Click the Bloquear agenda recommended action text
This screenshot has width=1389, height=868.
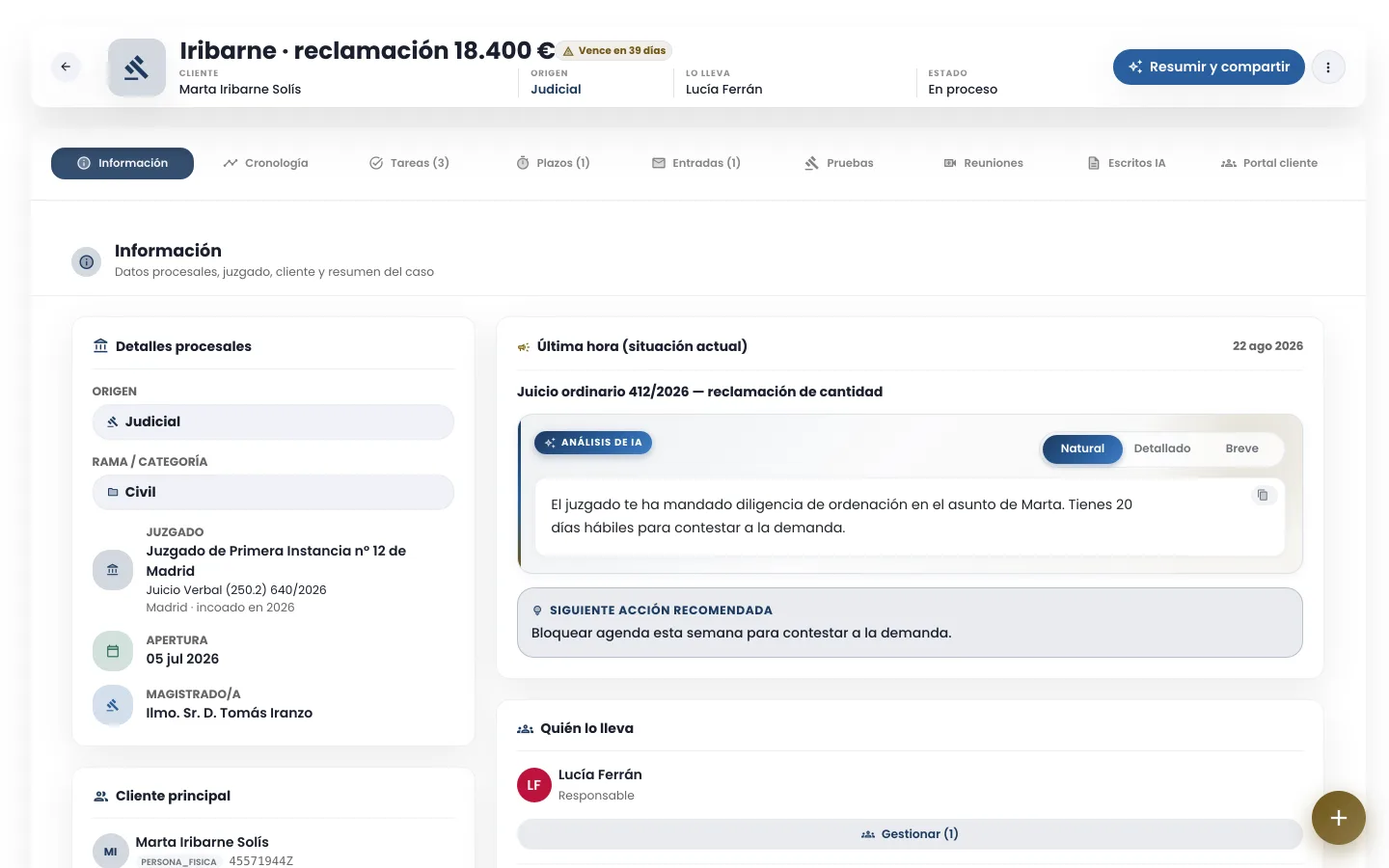pyautogui.click(x=741, y=633)
